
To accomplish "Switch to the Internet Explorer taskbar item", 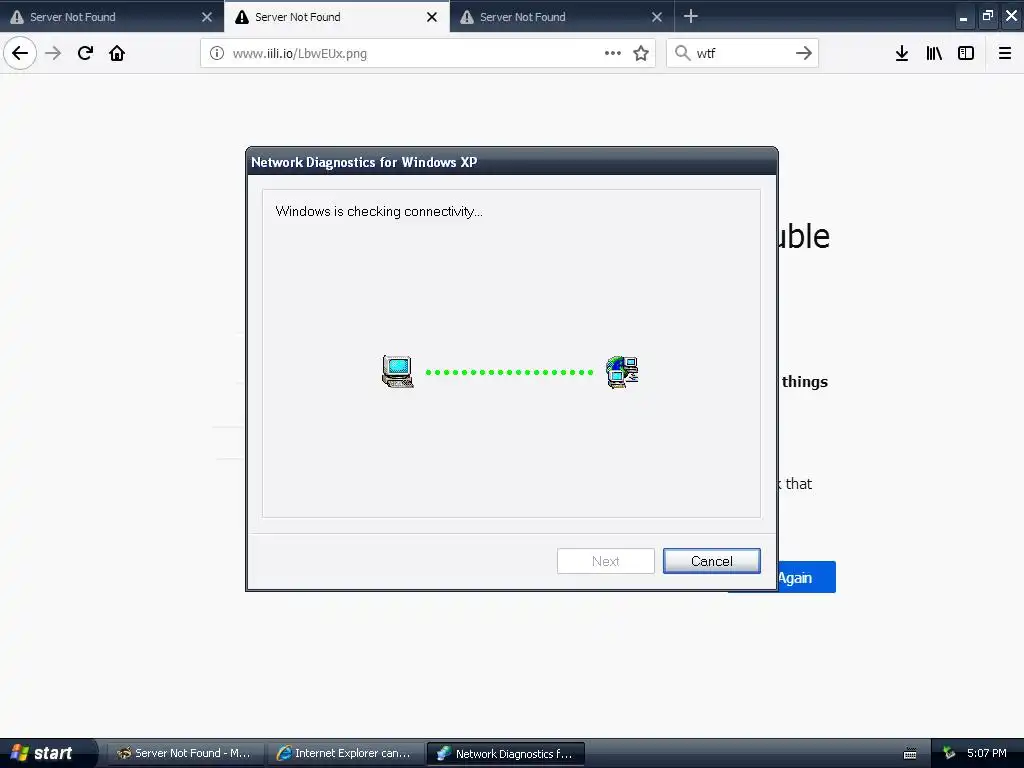I will (345, 753).
